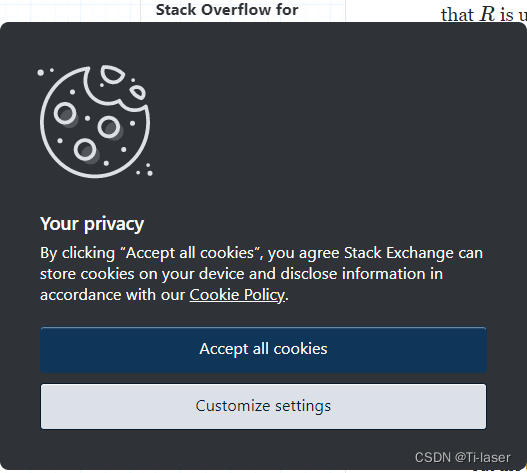Accept all cookies
The width and height of the screenshot is (527, 473).
click(263, 349)
